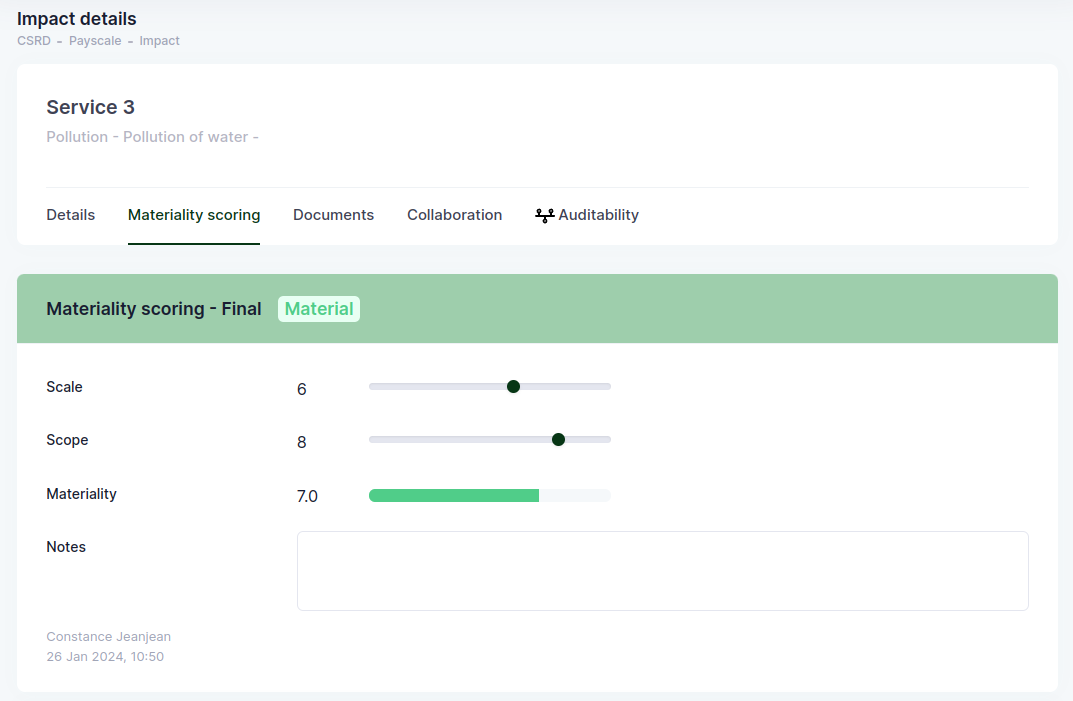Click the Scale slider handle
Image resolution: width=1073 pixels, height=701 pixels.
[x=513, y=386]
